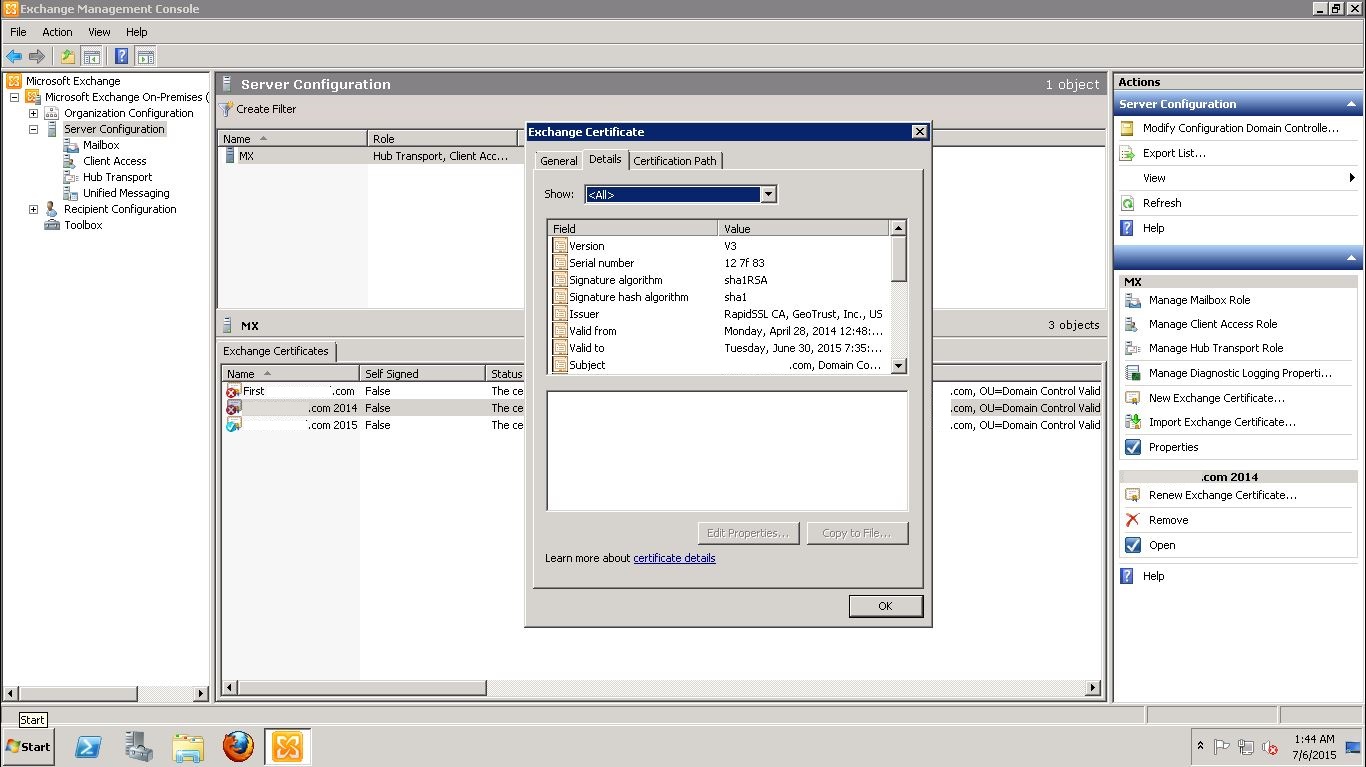Click the Exchange Management Console taskbar icon
The height and width of the screenshot is (767, 1366).
[x=287, y=746]
